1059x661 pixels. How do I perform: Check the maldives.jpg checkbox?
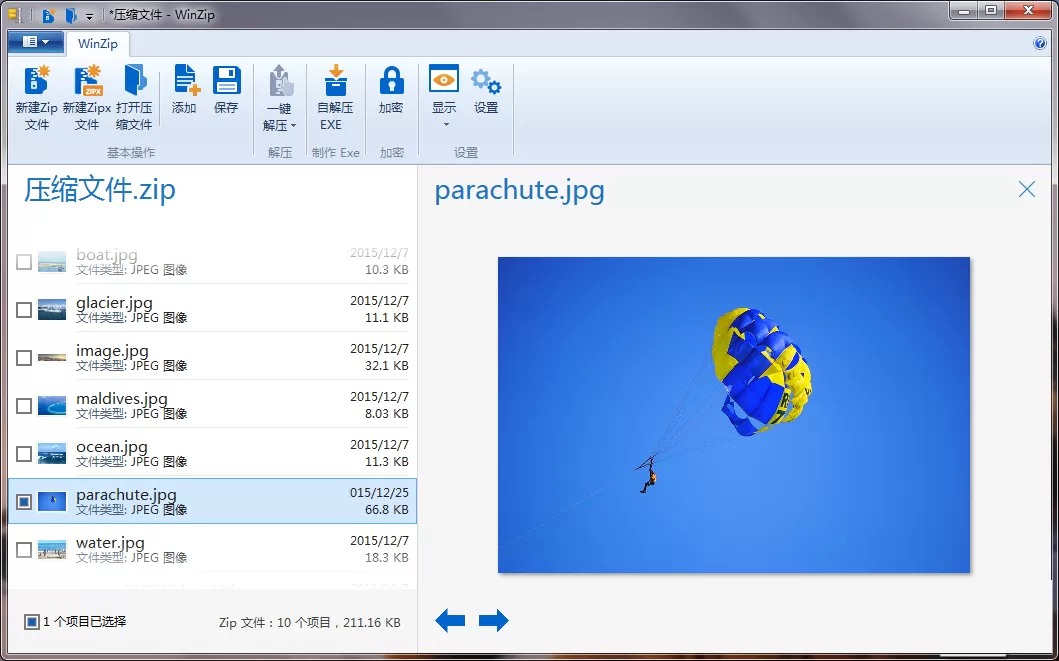click(24, 405)
